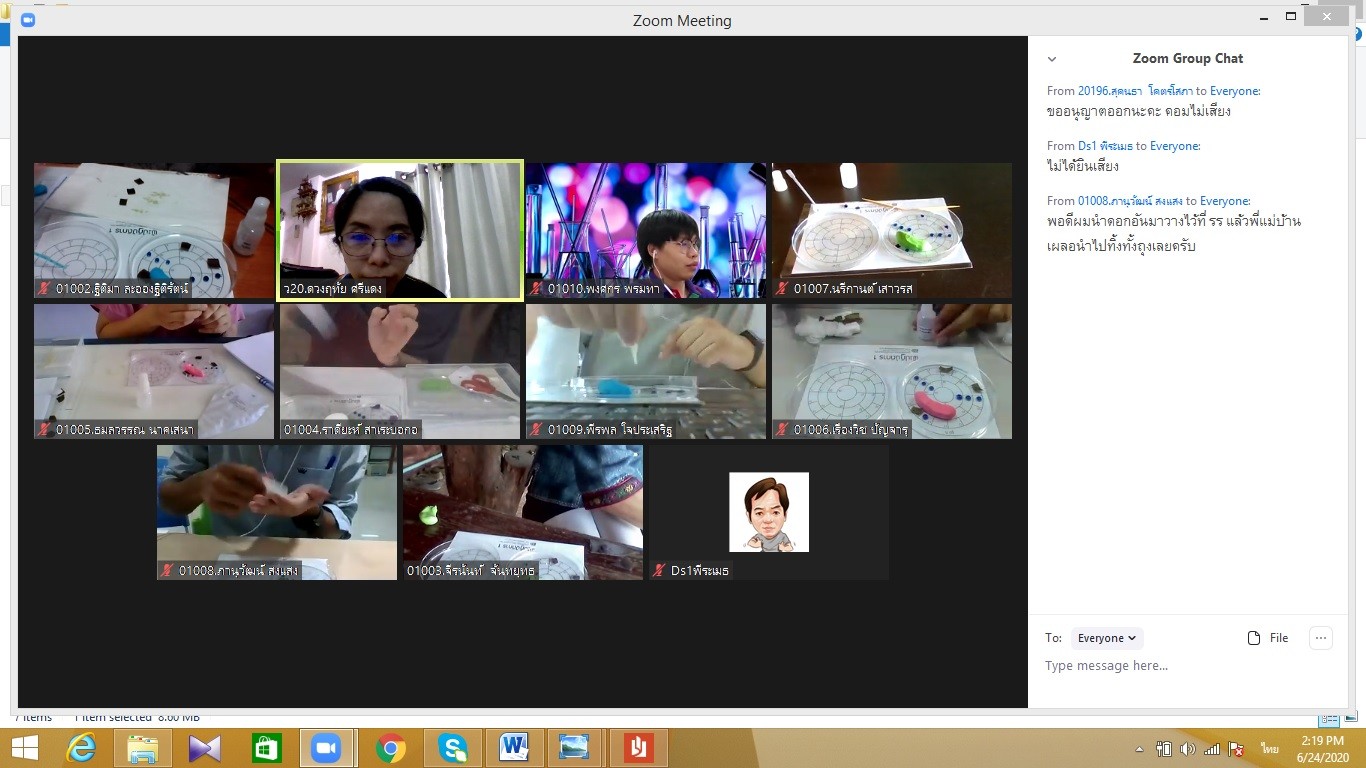Open the 'Everyone' recipient dropdown
This screenshot has width=1366, height=768.
[x=1106, y=638]
